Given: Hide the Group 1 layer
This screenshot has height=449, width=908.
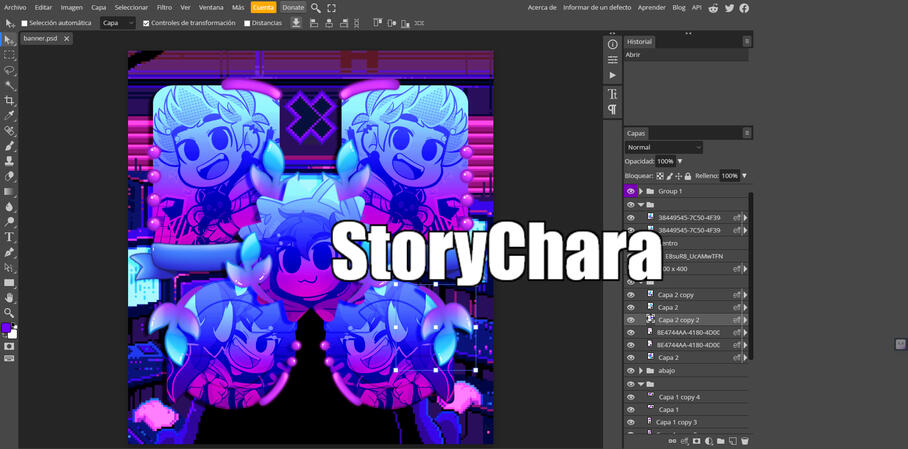Looking at the screenshot, I should pos(630,191).
